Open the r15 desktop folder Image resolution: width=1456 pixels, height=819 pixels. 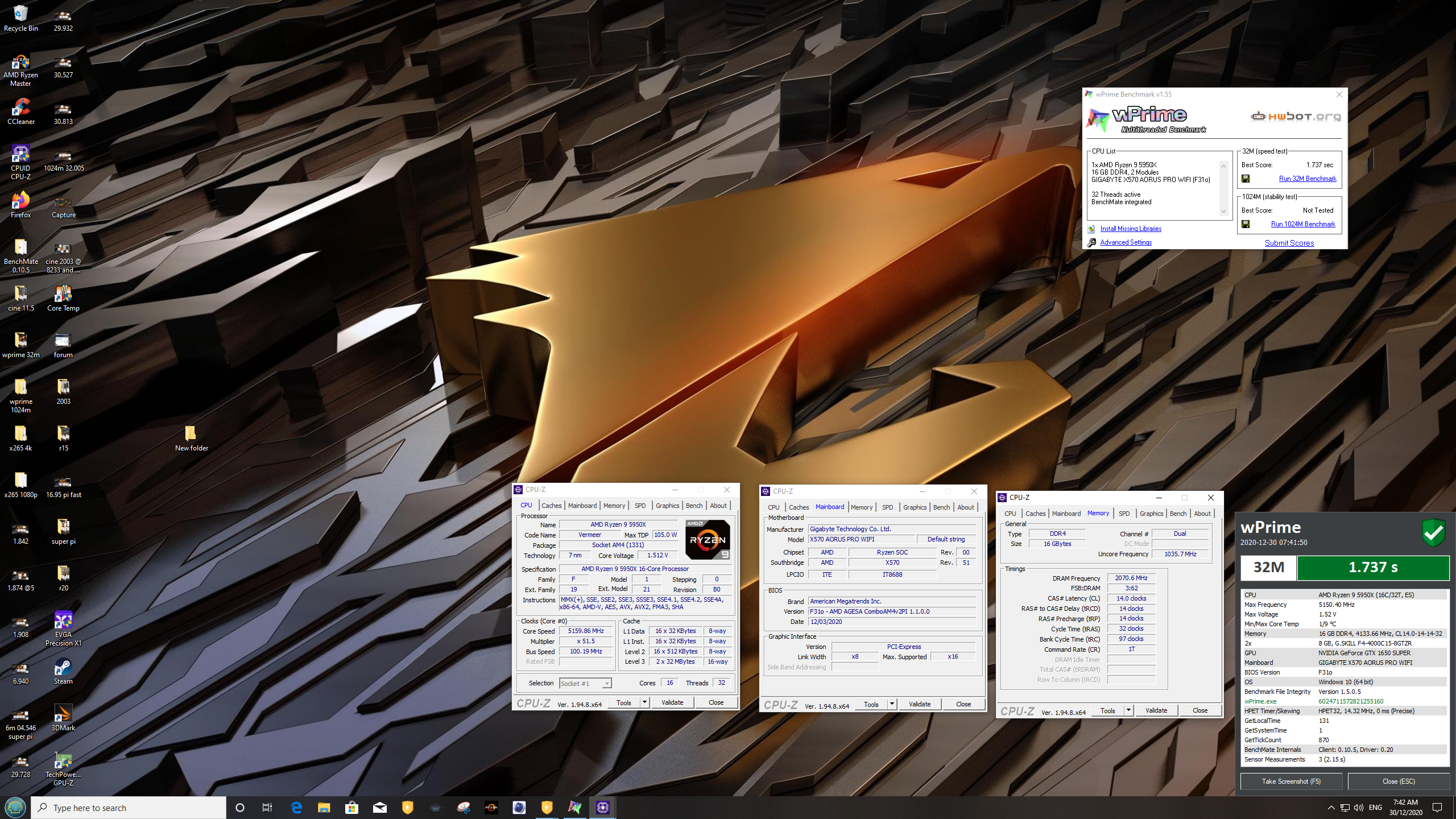coord(63,437)
